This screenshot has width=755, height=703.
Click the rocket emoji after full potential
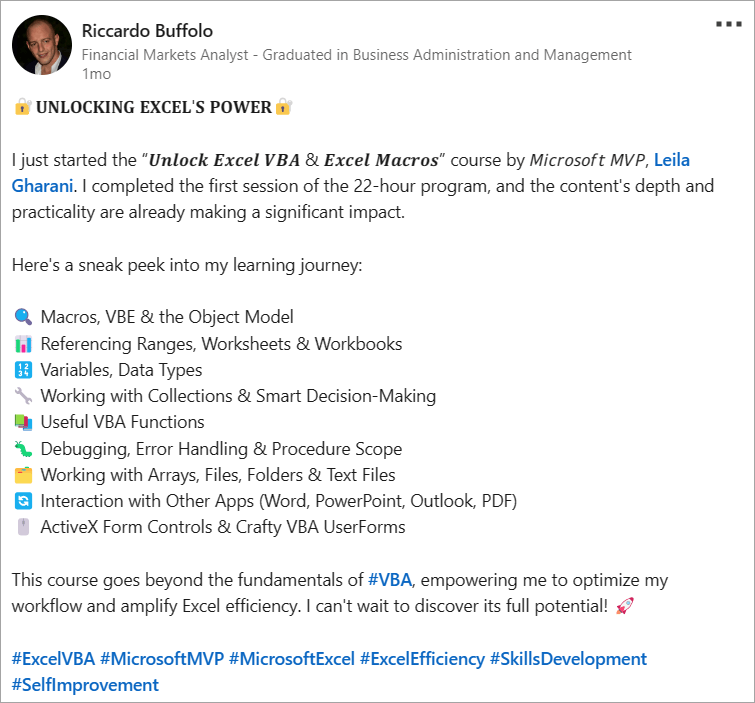click(x=625, y=606)
